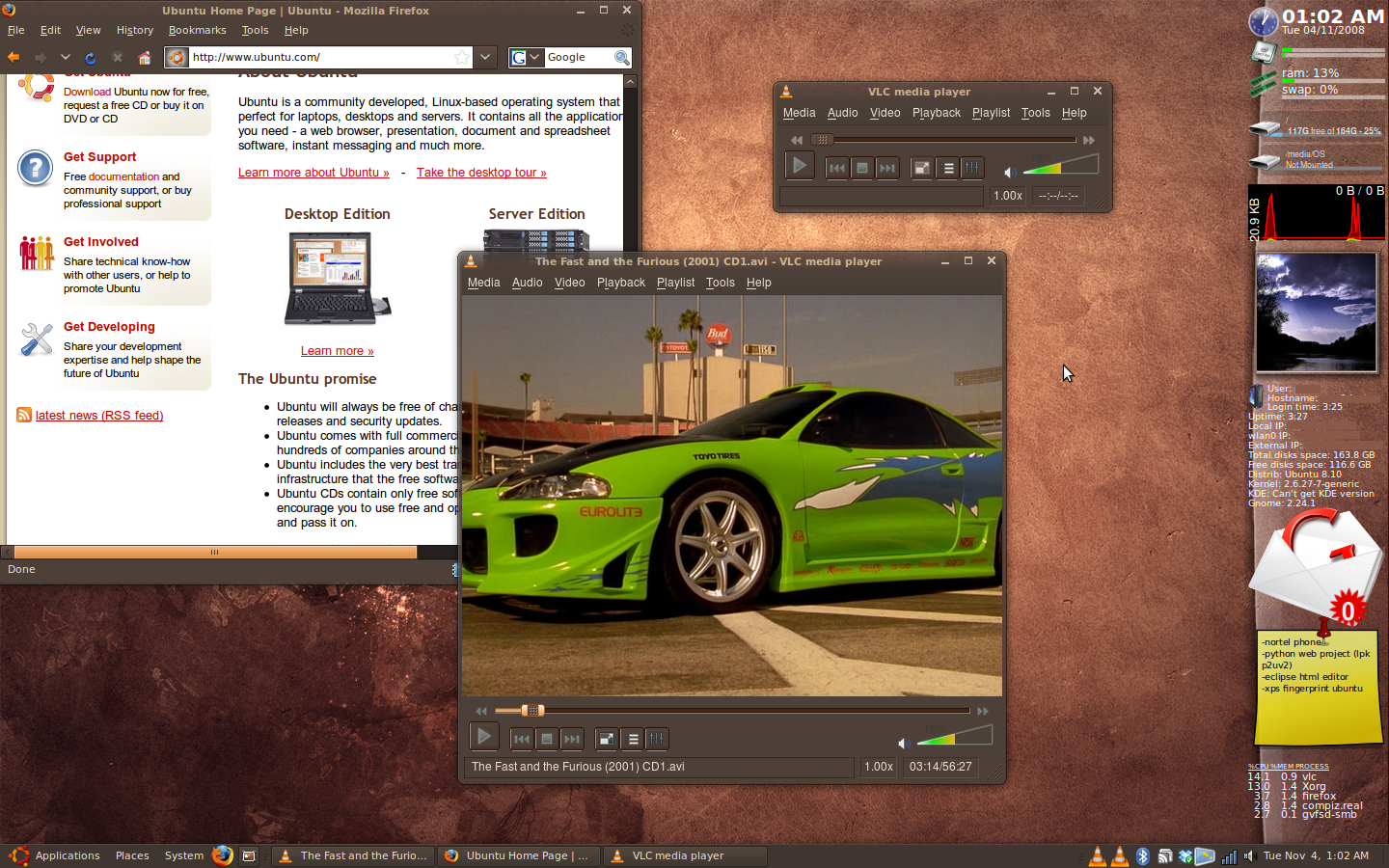Click Firefox Reload page icon
Screen dimensions: 1389x868
click(x=91, y=58)
